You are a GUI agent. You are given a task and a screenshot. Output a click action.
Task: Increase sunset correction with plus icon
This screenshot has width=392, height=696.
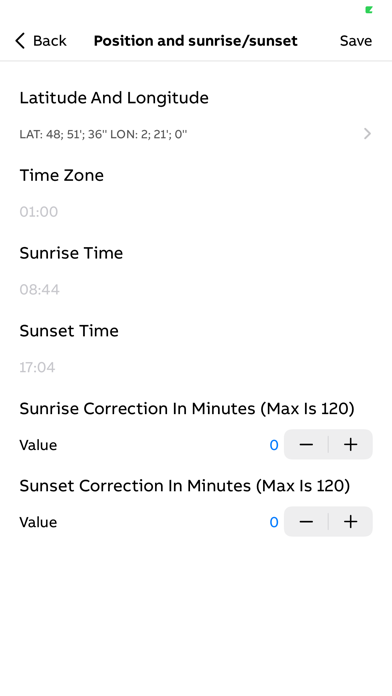tap(351, 522)
